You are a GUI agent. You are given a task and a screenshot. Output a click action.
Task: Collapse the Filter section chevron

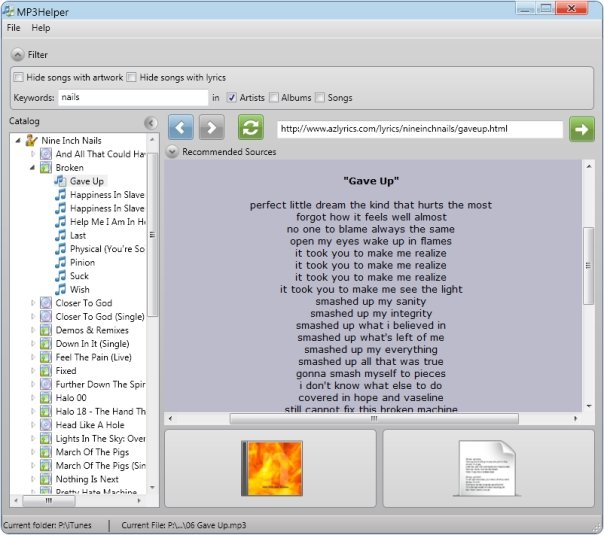(18, 55)
